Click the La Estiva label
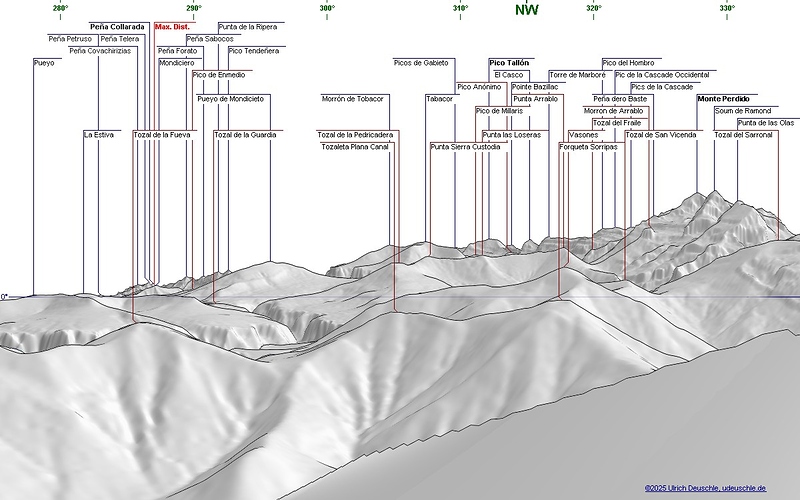800x500 pixels. pos(98,134)
